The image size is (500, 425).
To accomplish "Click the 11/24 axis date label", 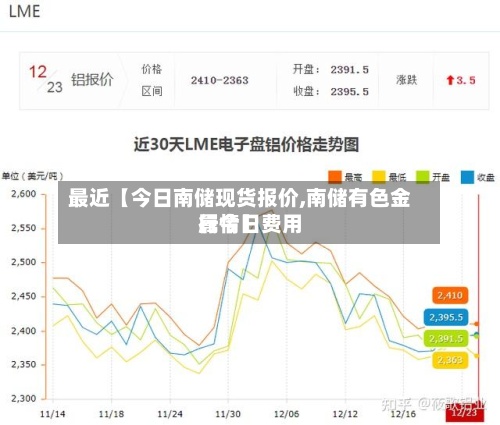I will click(x=170, y=414).
